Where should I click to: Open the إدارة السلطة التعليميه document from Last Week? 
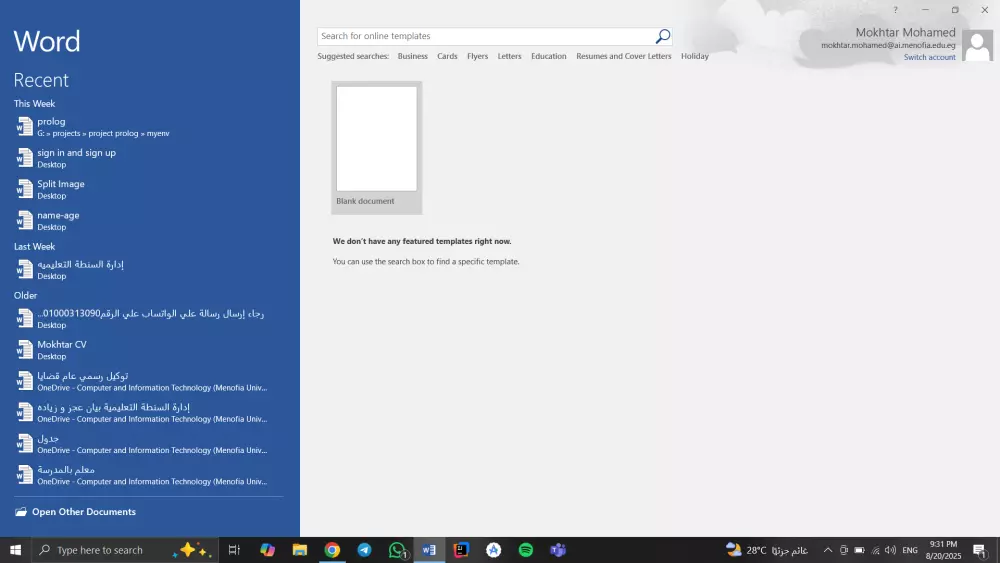click(149, 270)
